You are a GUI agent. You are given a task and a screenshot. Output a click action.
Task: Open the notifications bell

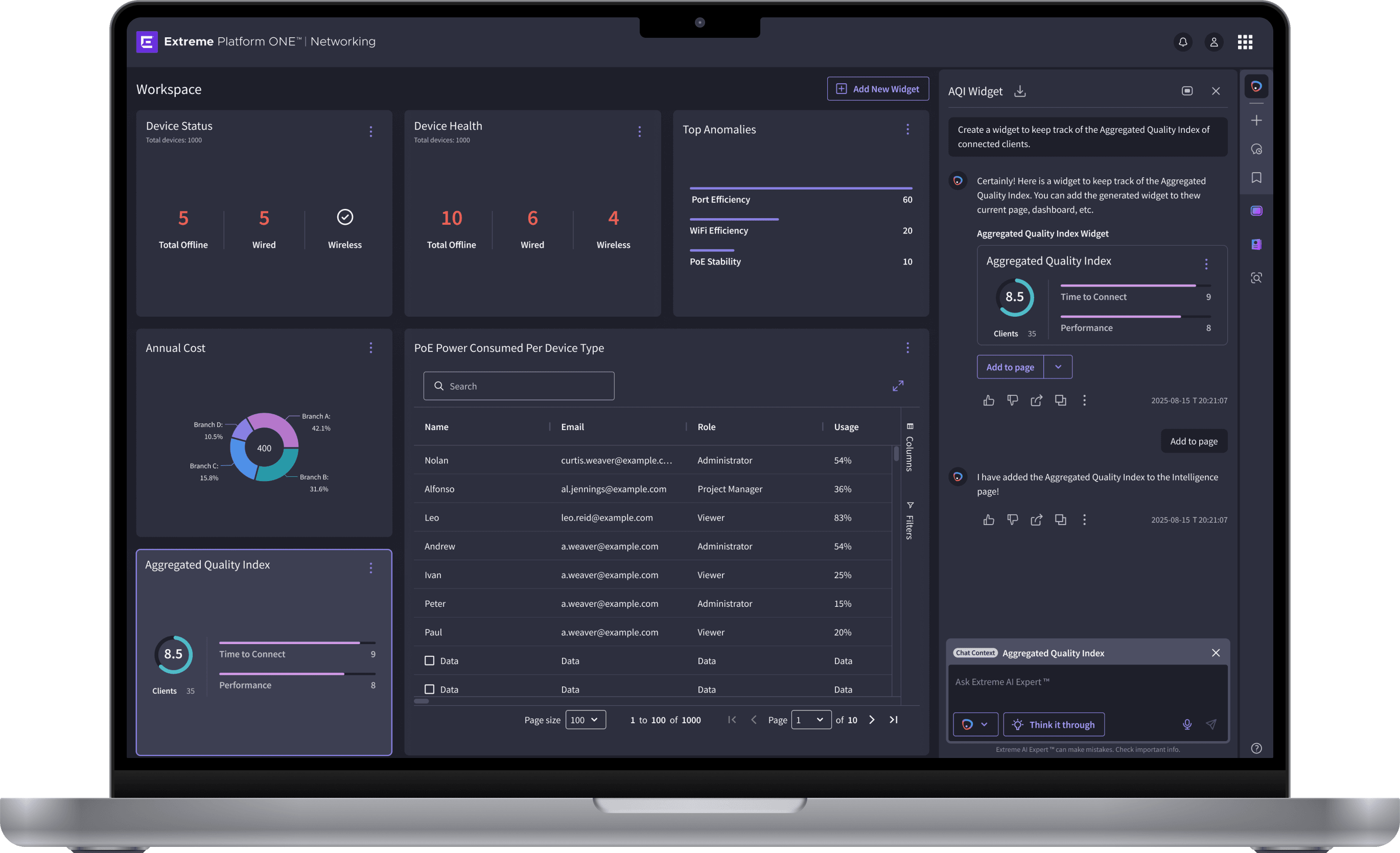click(1182, 42)
